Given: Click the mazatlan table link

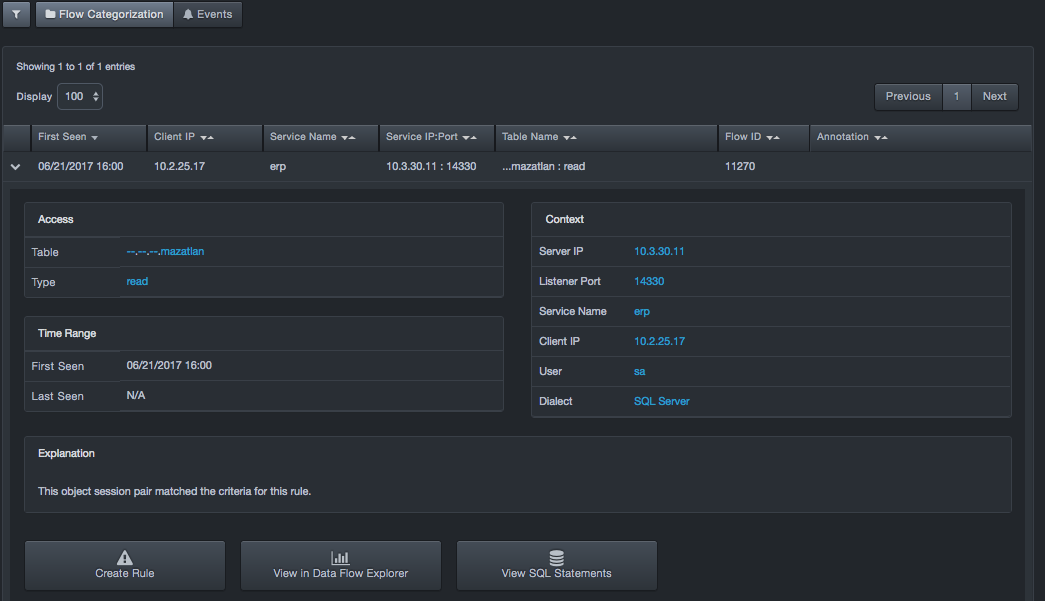Looking at the screenshot, I should coord(165,252).
